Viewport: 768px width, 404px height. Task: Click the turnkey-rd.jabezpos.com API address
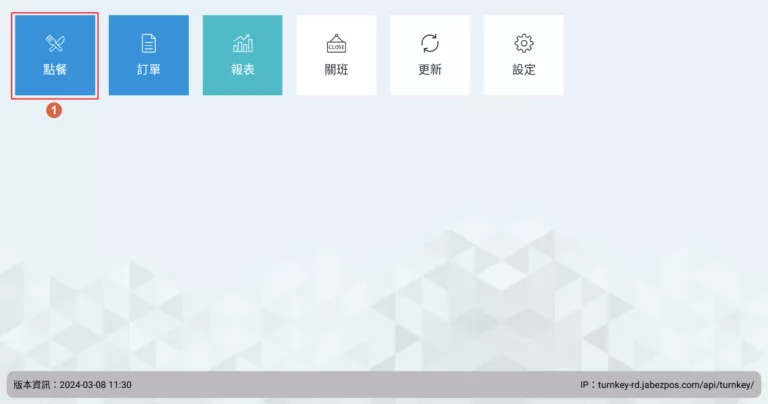coord(675,385)
